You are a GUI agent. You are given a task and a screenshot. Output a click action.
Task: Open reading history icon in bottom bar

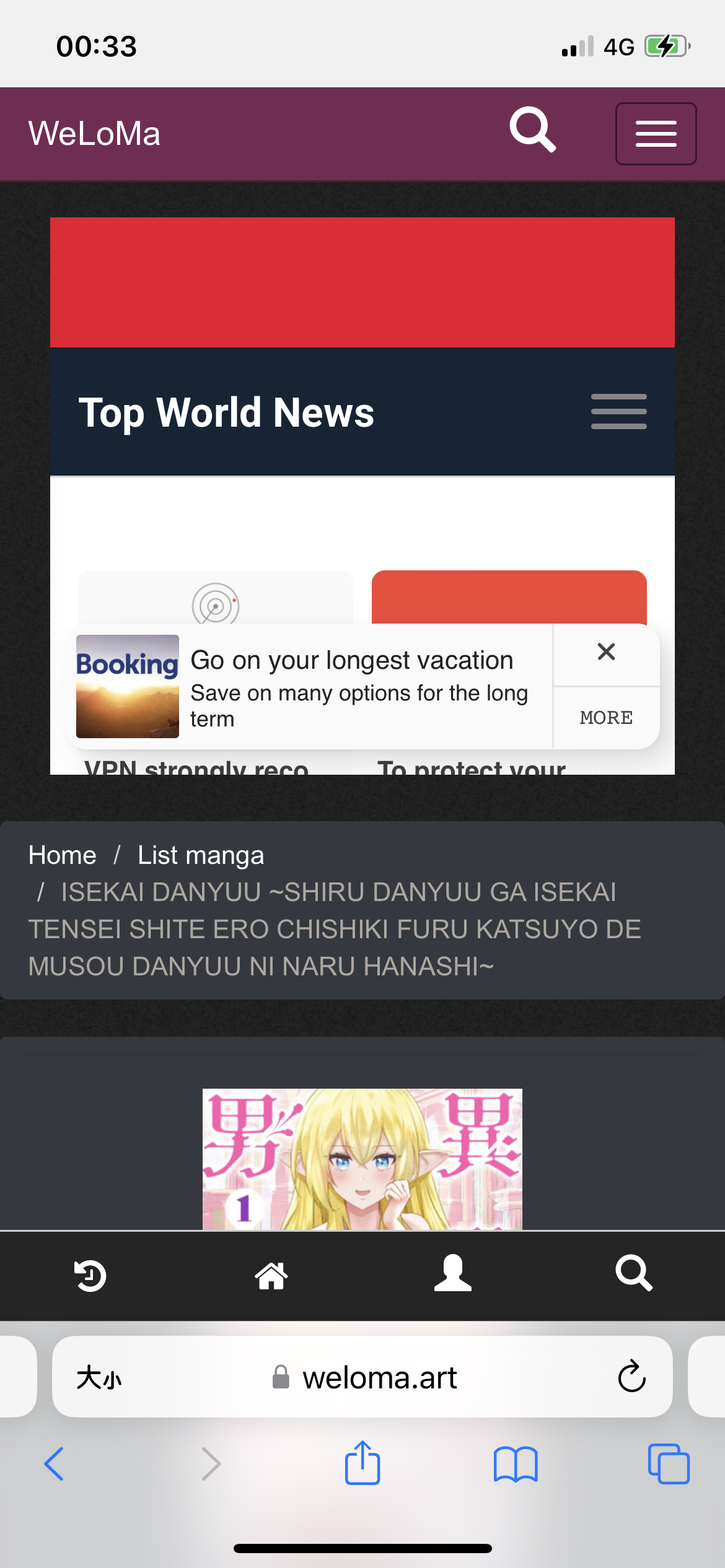tap(90, 1276)
